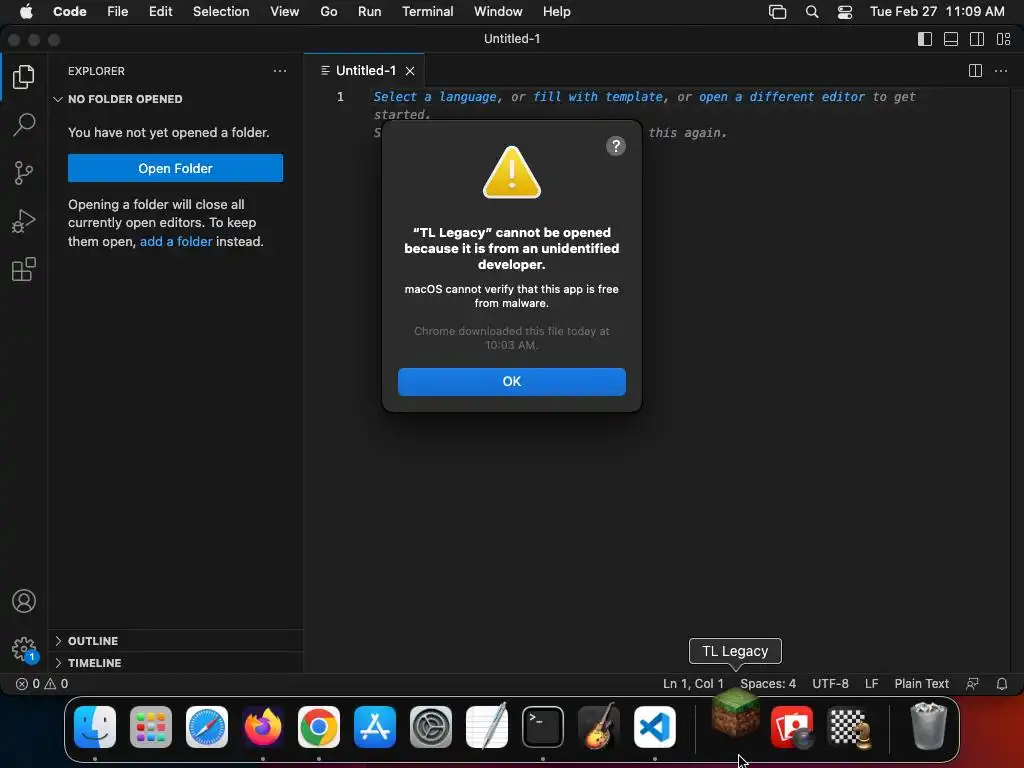Split the editor to the right
Viewport: 1024px width, 768px height.
coord(975,71)
